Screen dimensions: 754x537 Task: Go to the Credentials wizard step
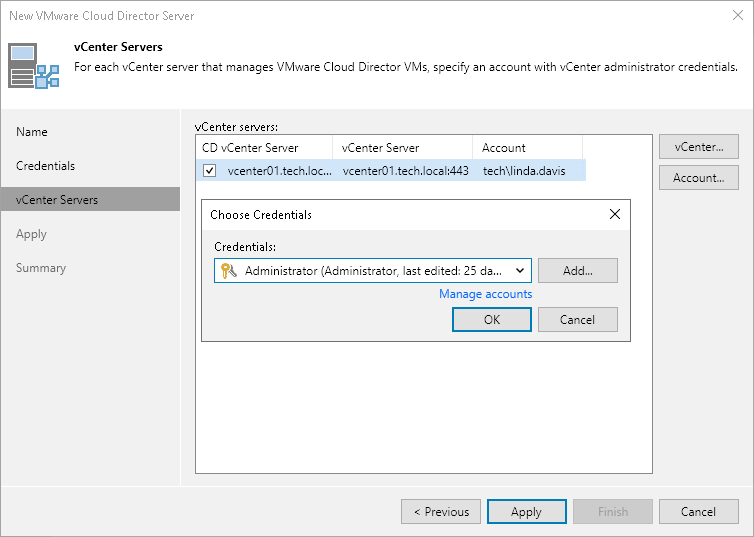[x=46, y=166]
